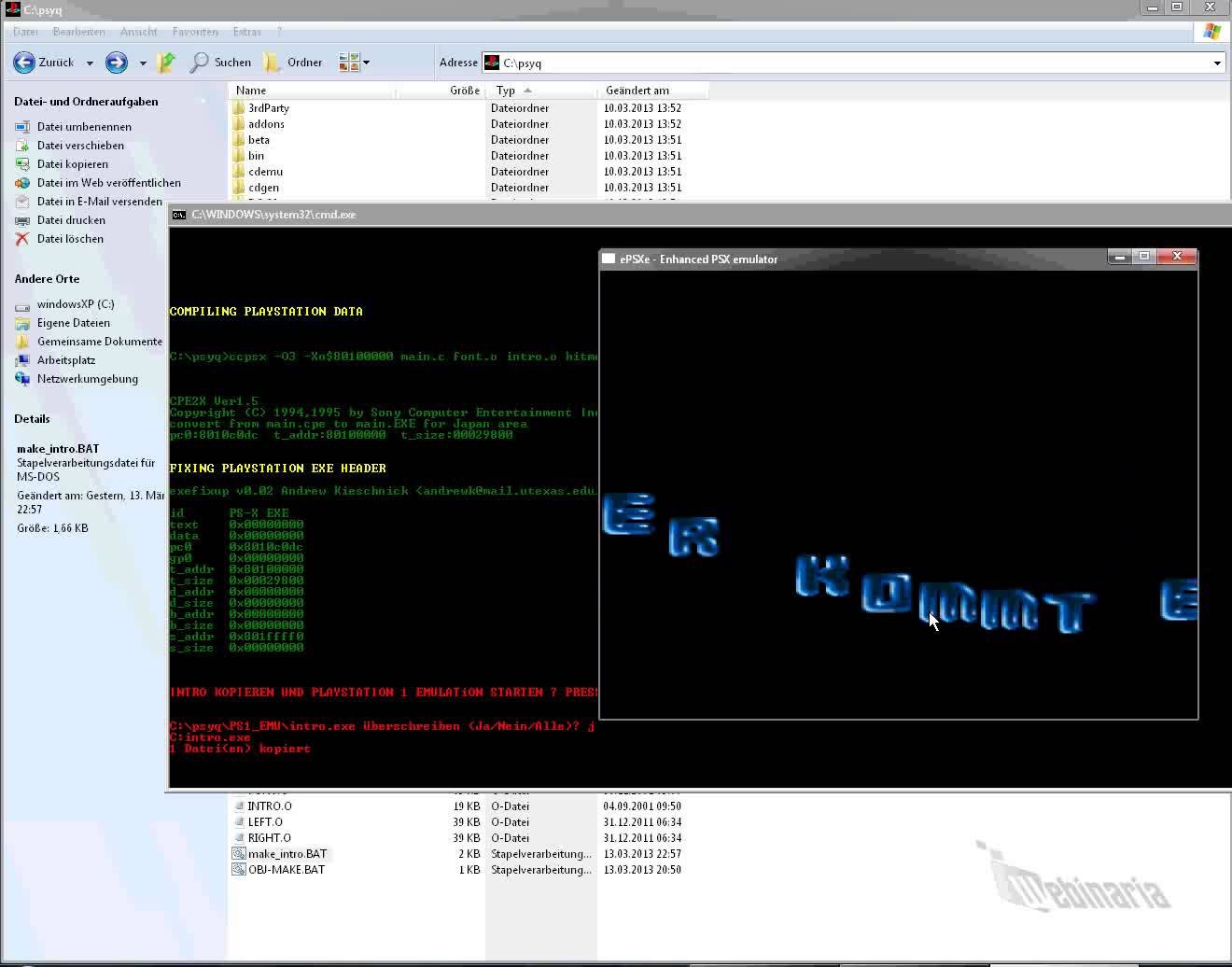Open the Ansichten view mode icon
Viewport: 1232px width, 967px height.
(x=350, y=63)
